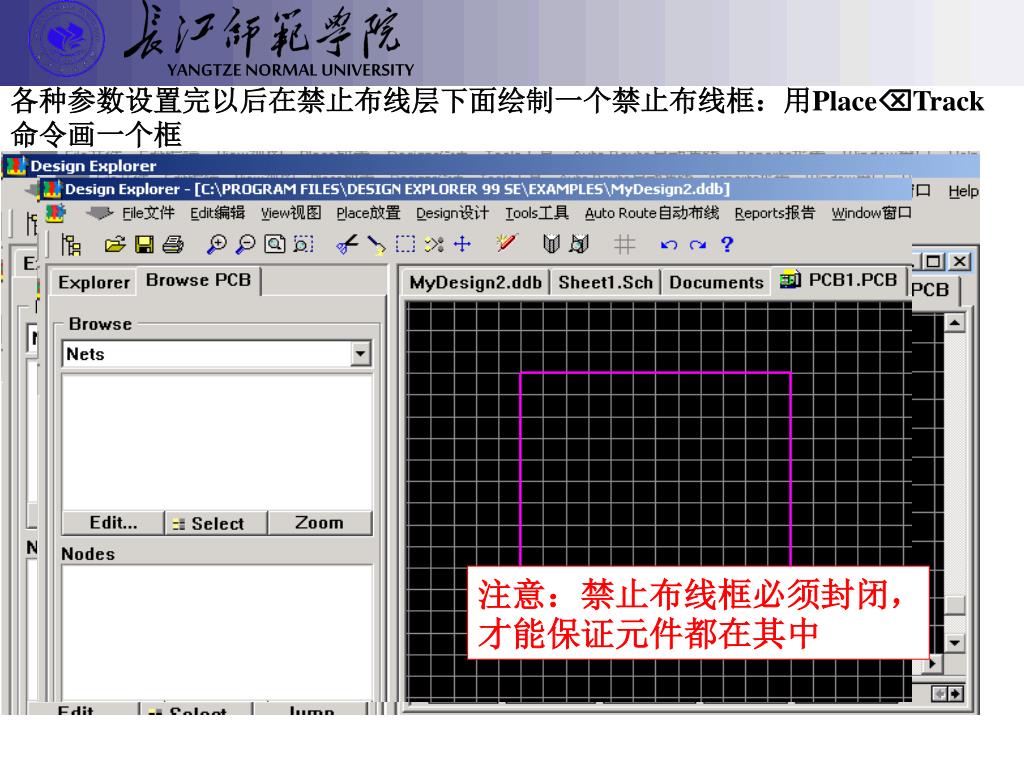
Task: Select the cut/scissors tool icon
Action: click(x=347, y=245)
